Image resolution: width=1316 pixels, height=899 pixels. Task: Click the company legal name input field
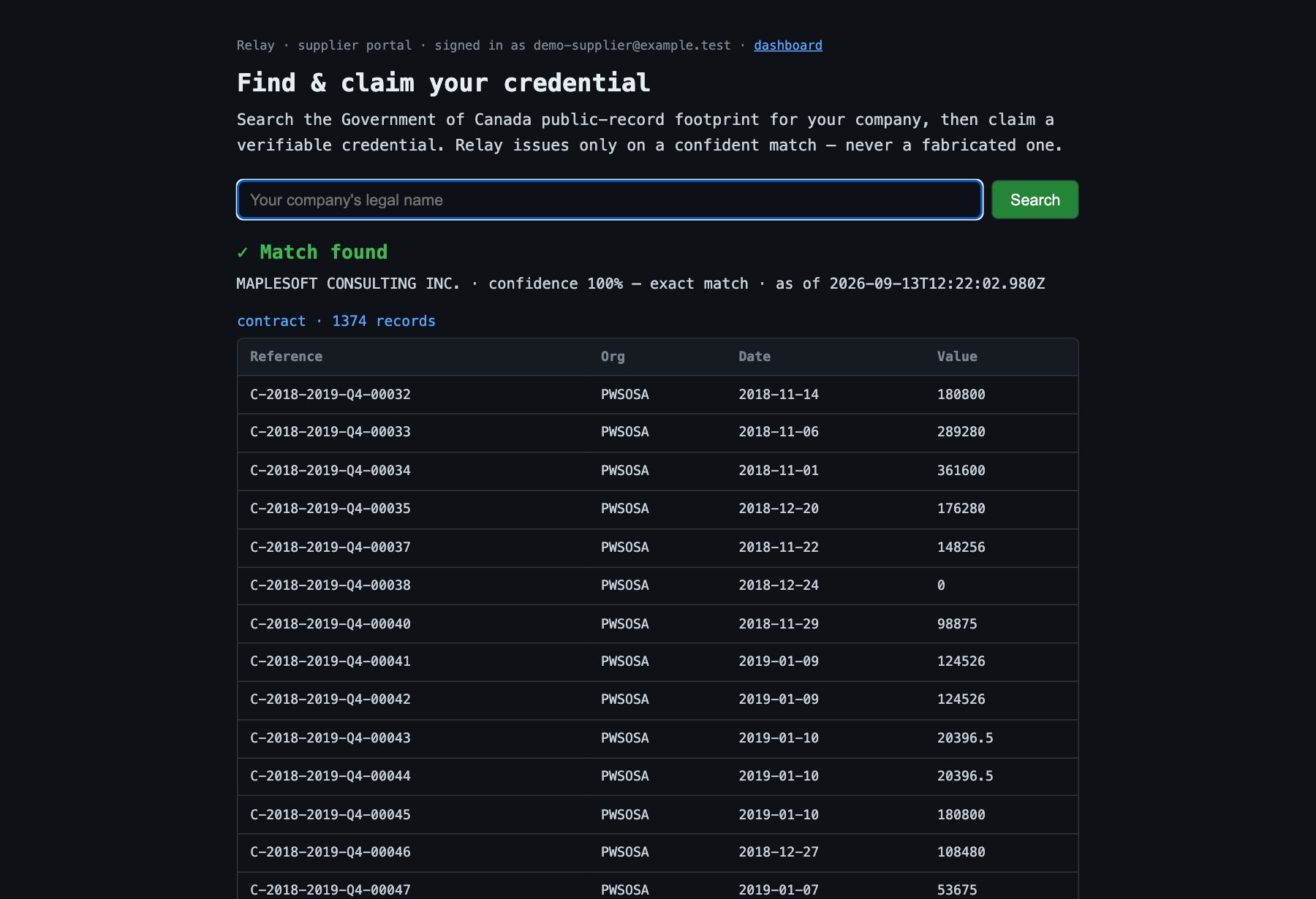(609, 200)
